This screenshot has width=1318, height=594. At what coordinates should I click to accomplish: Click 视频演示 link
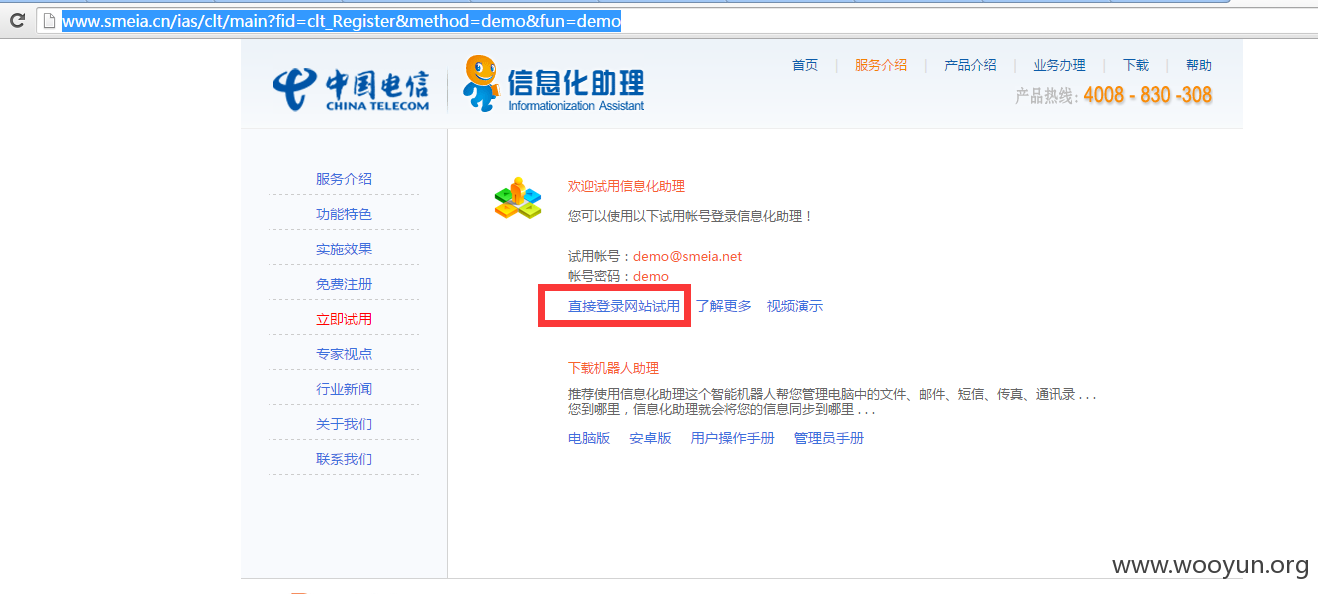pos(795,306)
